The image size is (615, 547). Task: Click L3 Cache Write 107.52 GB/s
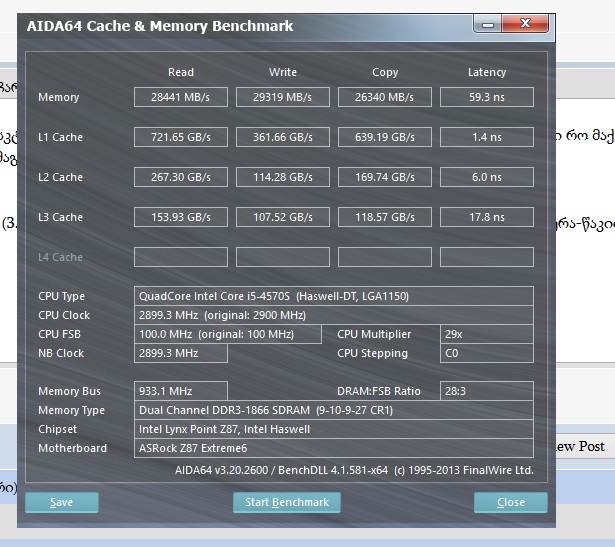283,217
